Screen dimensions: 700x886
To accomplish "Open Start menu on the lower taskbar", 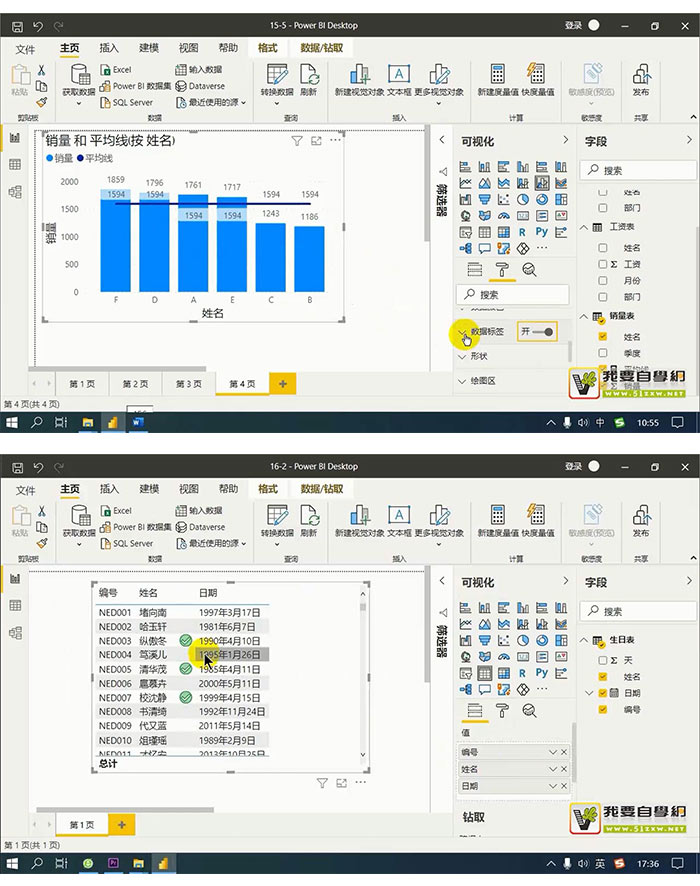I will coord(12,863).
